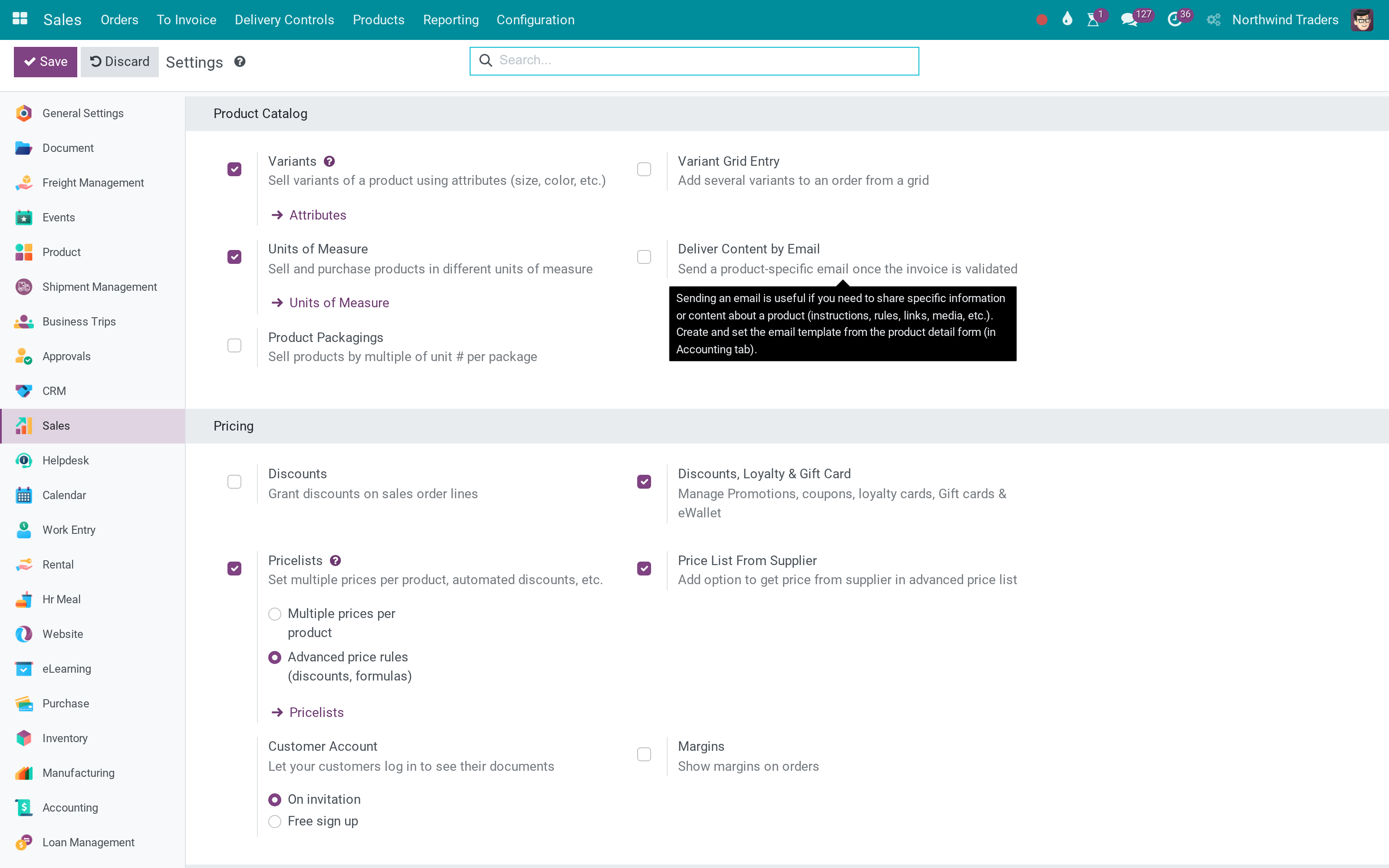
Task: Enable the Margins checkbox
Action: [x=644, y=754]
